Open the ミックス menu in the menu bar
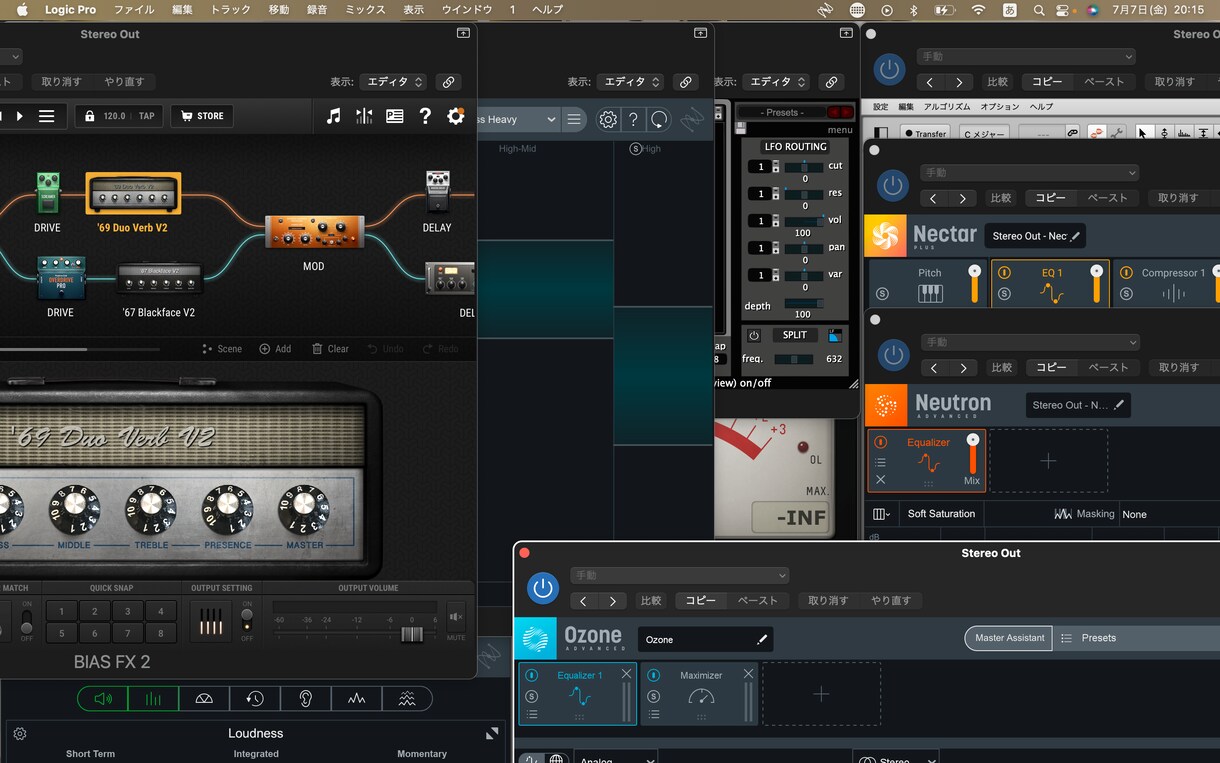 click(x=365, y=10)
